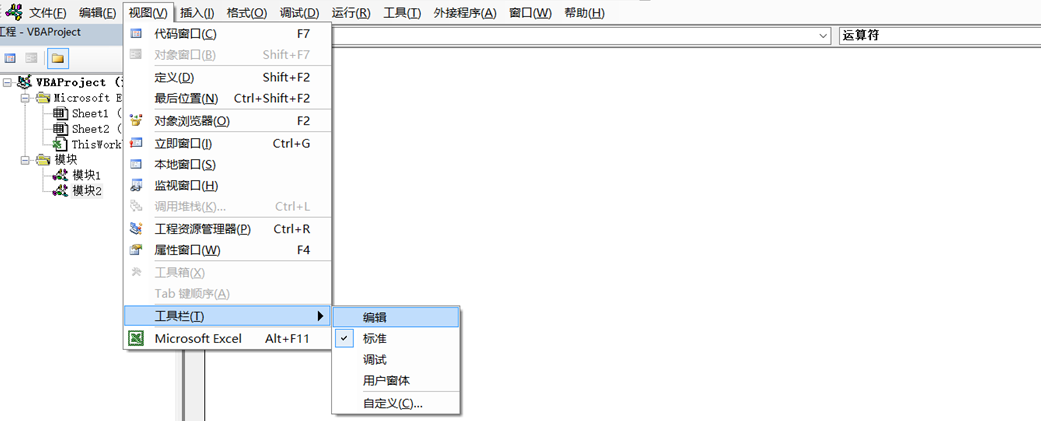The image size is (1041, 421).
Task: Toggle the 标准 toolbar checkmark
Action: [x=344, y=338]
